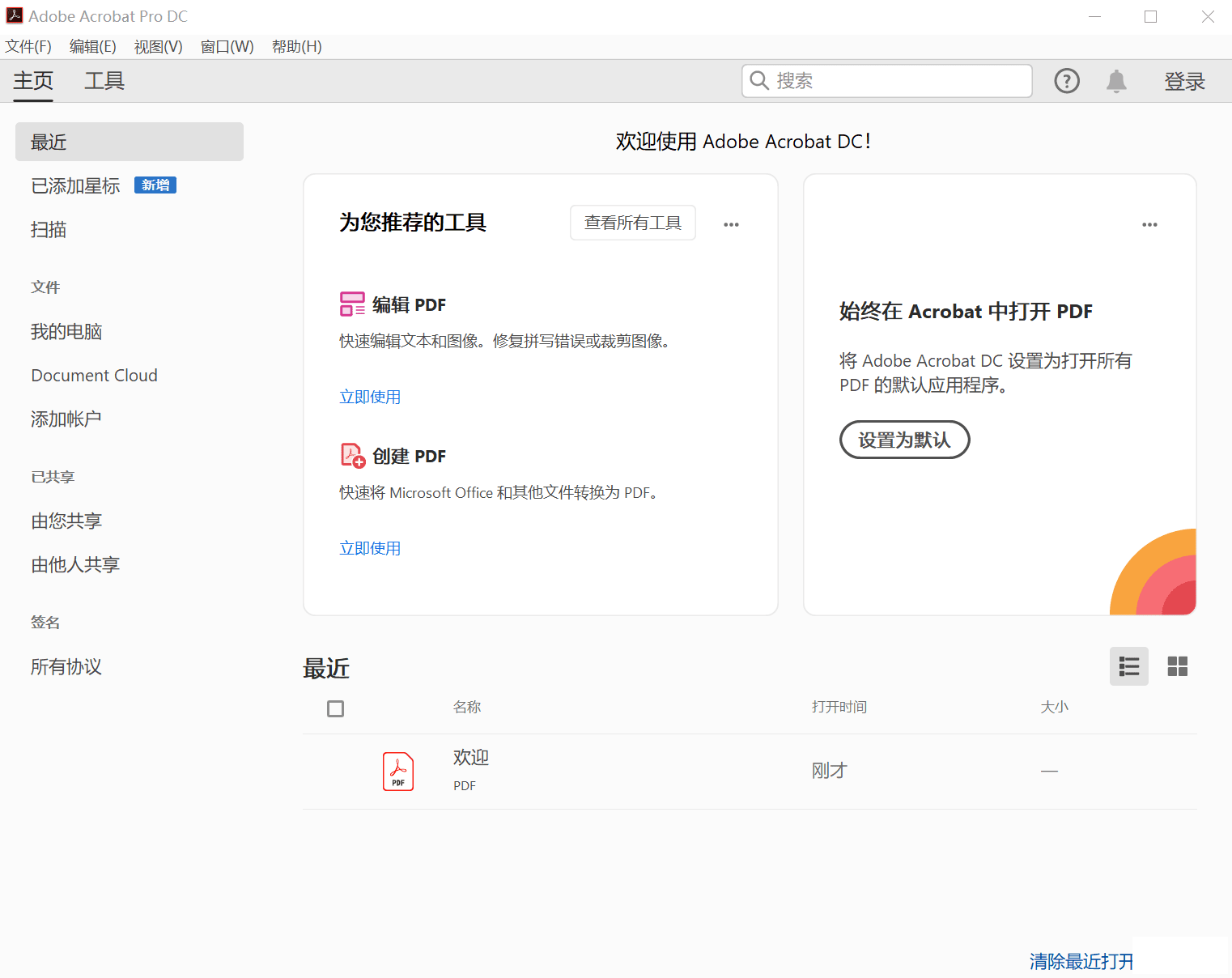1232x978 pixels.
Task: Toggle the select-all checkbox in recent list
Action: [335, 708]
